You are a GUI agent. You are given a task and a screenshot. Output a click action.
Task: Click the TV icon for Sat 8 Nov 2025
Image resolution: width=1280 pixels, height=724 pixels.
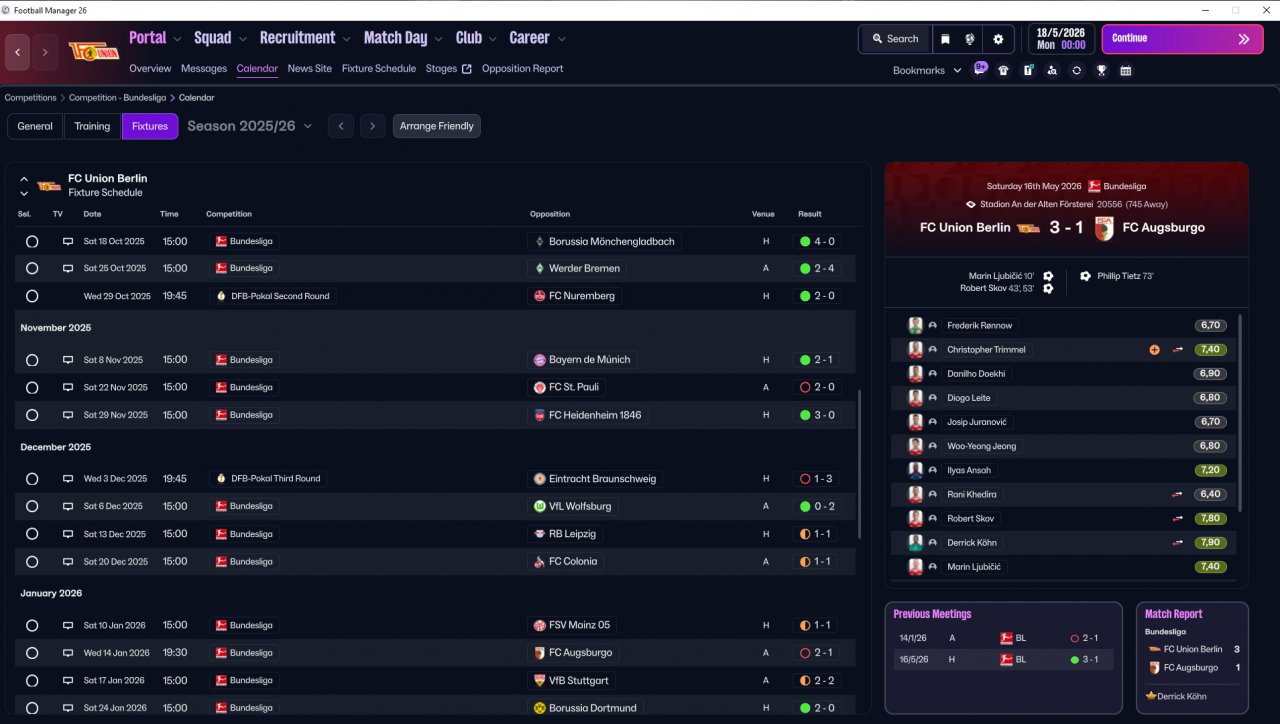coord(68,360)
